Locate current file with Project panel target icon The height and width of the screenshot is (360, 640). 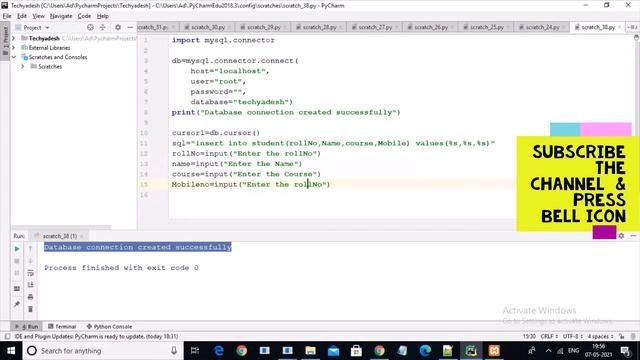(90, 27)
